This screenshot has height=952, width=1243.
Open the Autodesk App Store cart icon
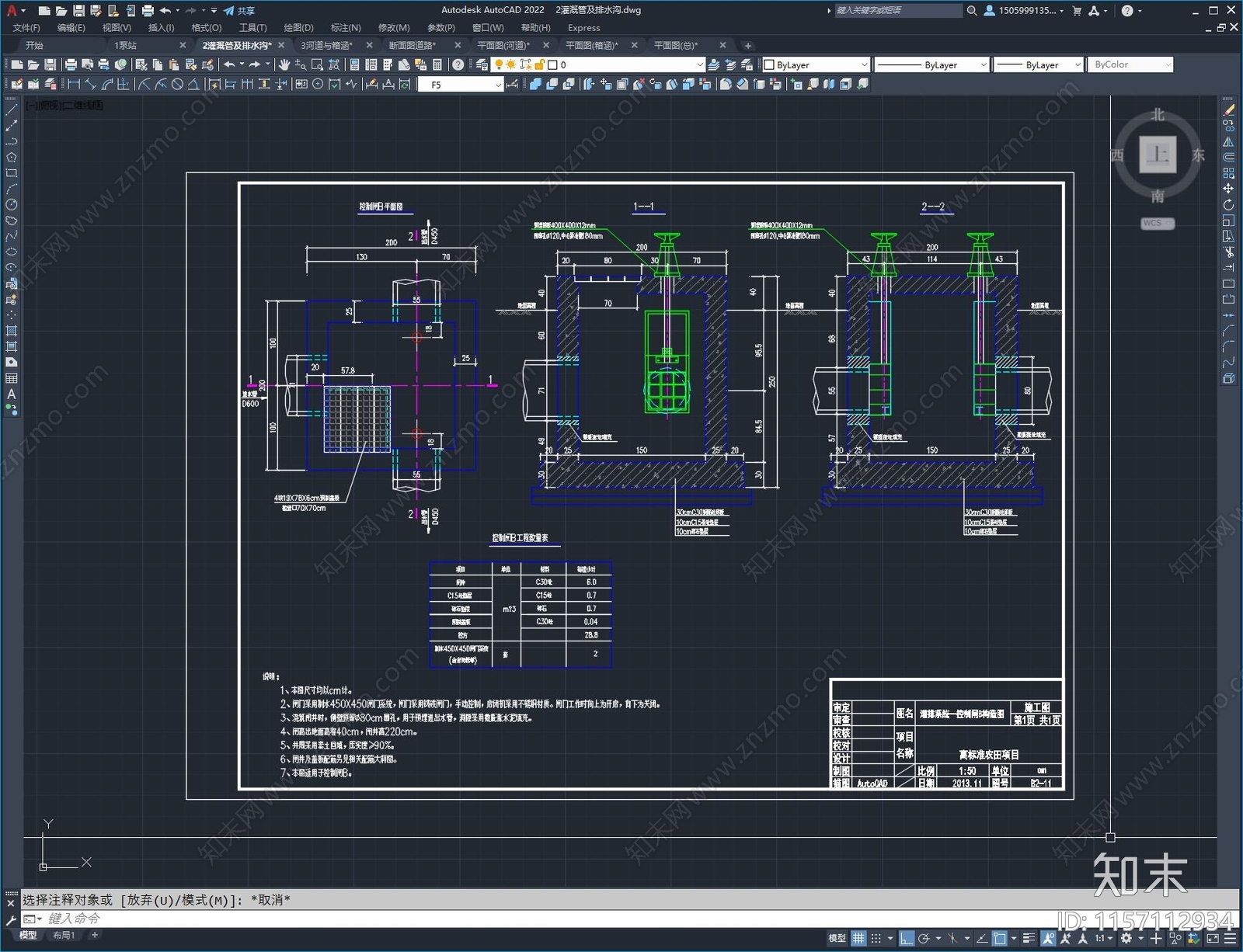click(x=1077, y=11)
